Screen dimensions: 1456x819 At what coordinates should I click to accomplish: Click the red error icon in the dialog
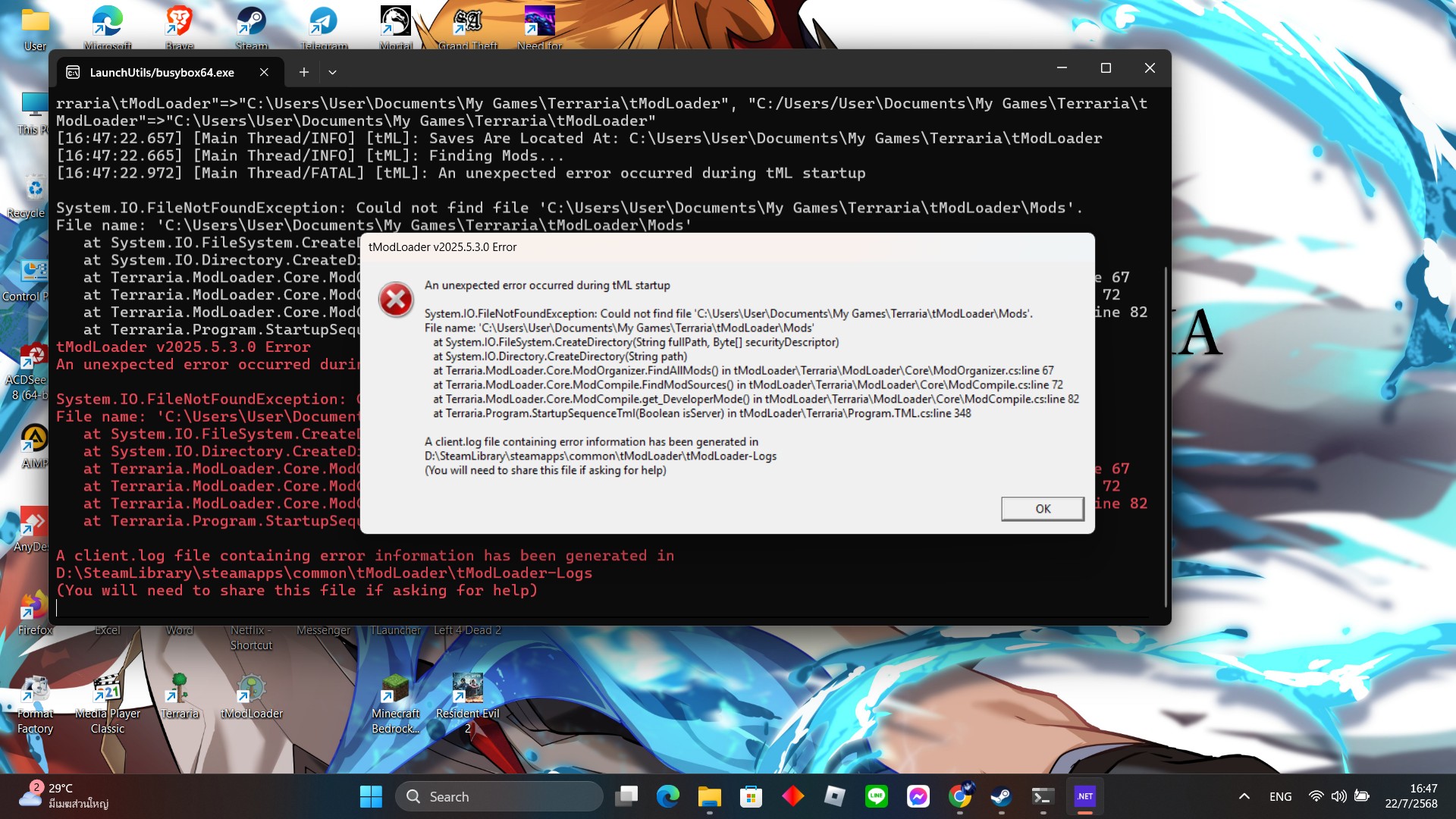[396, 300]
